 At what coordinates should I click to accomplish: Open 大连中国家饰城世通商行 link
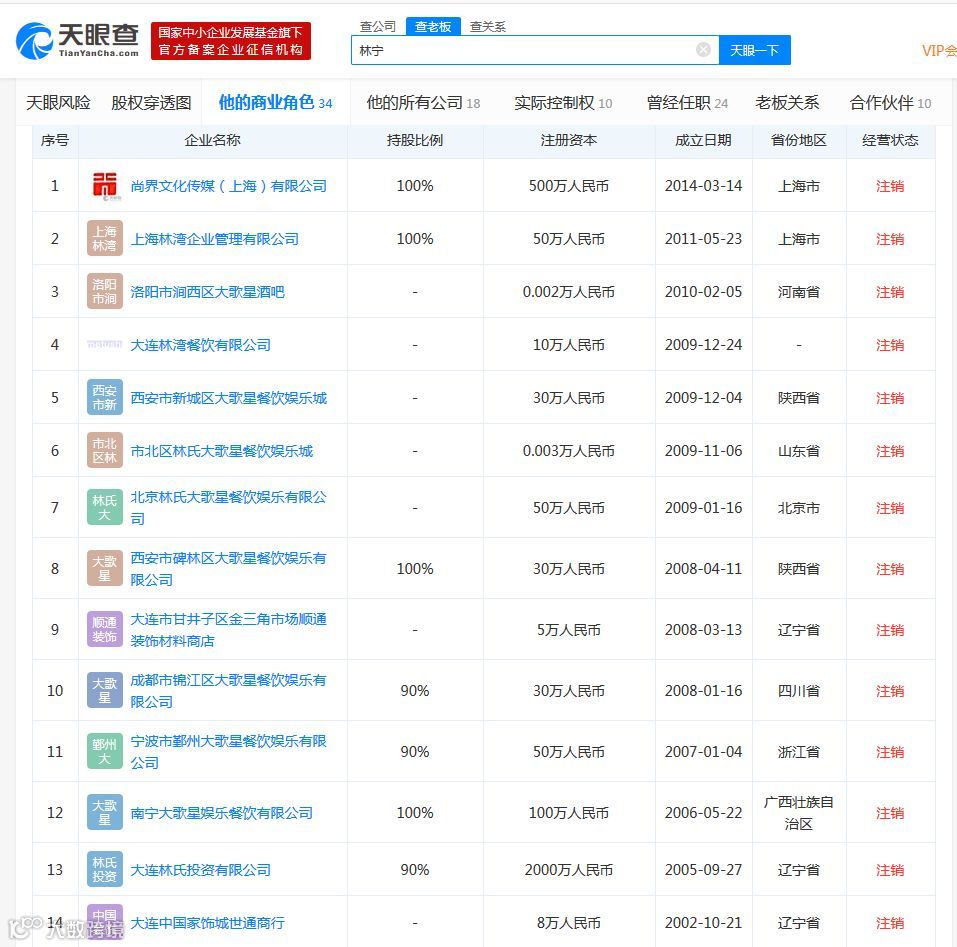208,923
